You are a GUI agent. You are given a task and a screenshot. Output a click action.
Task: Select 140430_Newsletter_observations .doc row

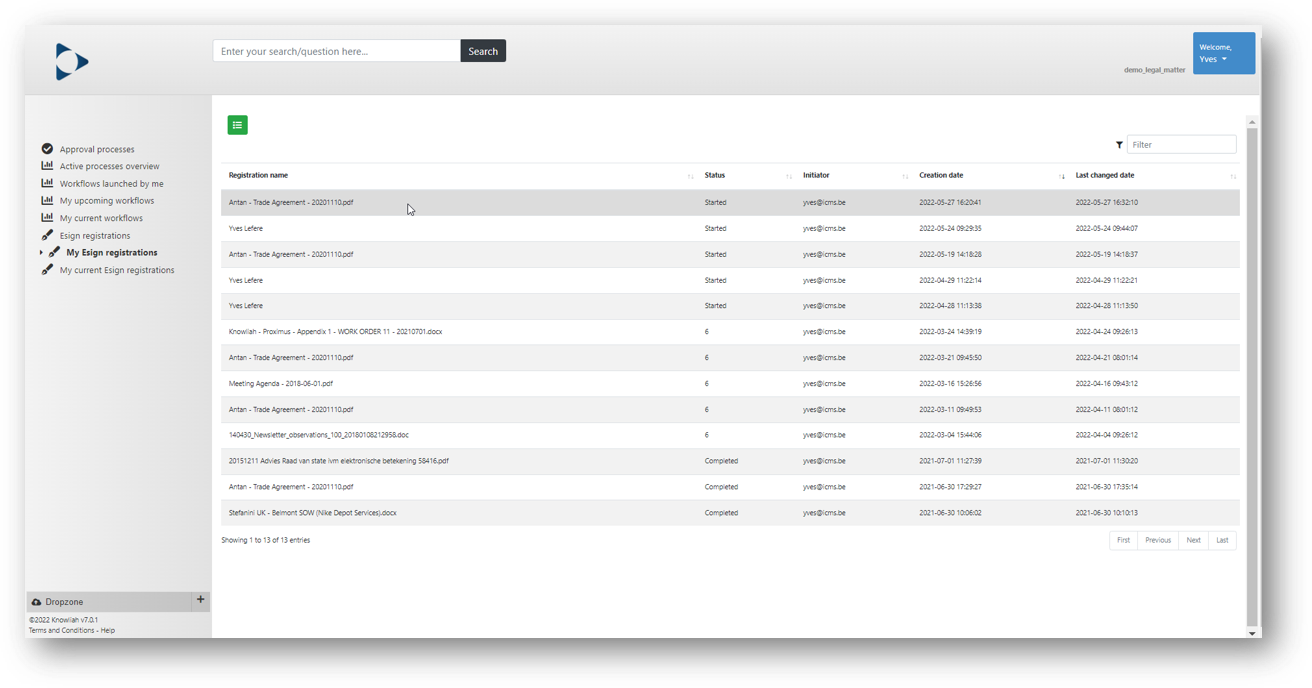click(730, 435)
